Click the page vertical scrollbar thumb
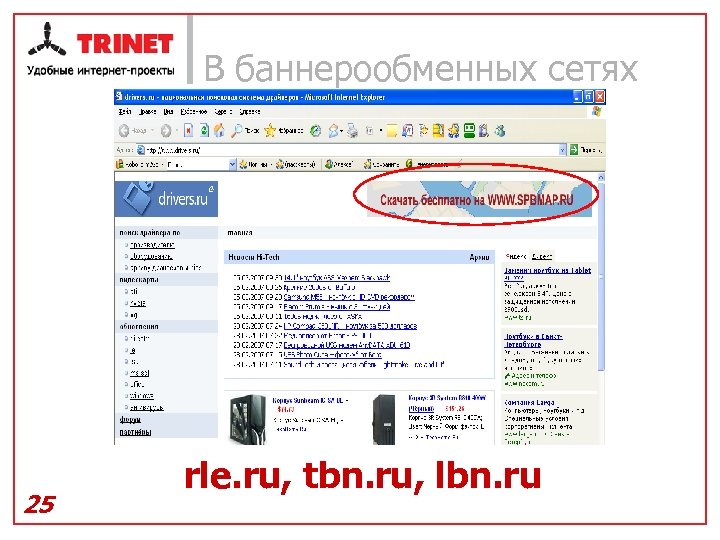 pyautogui.click(x=602, y=275)
